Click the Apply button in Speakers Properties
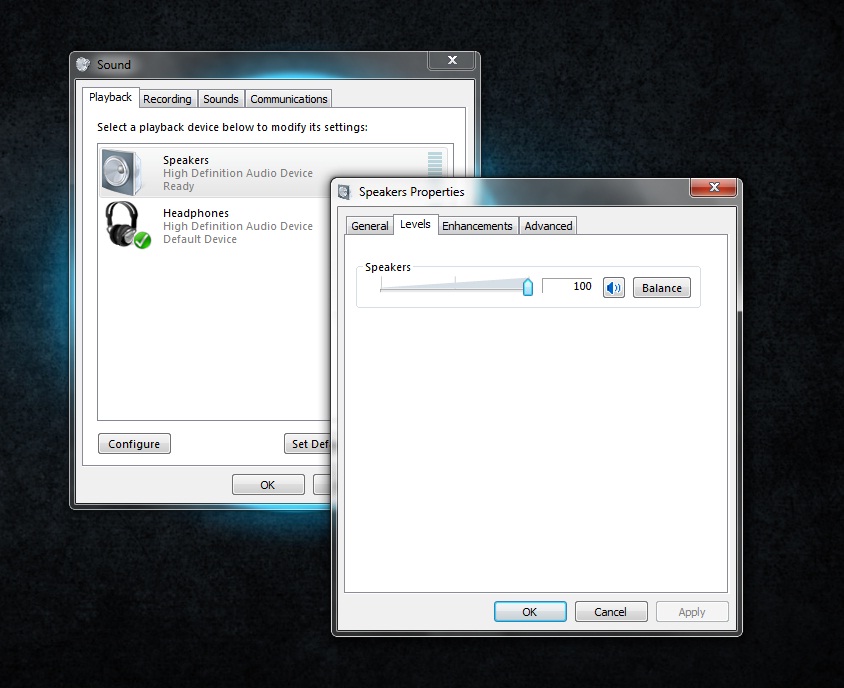 pyautogui.click(x=692, y=612)
